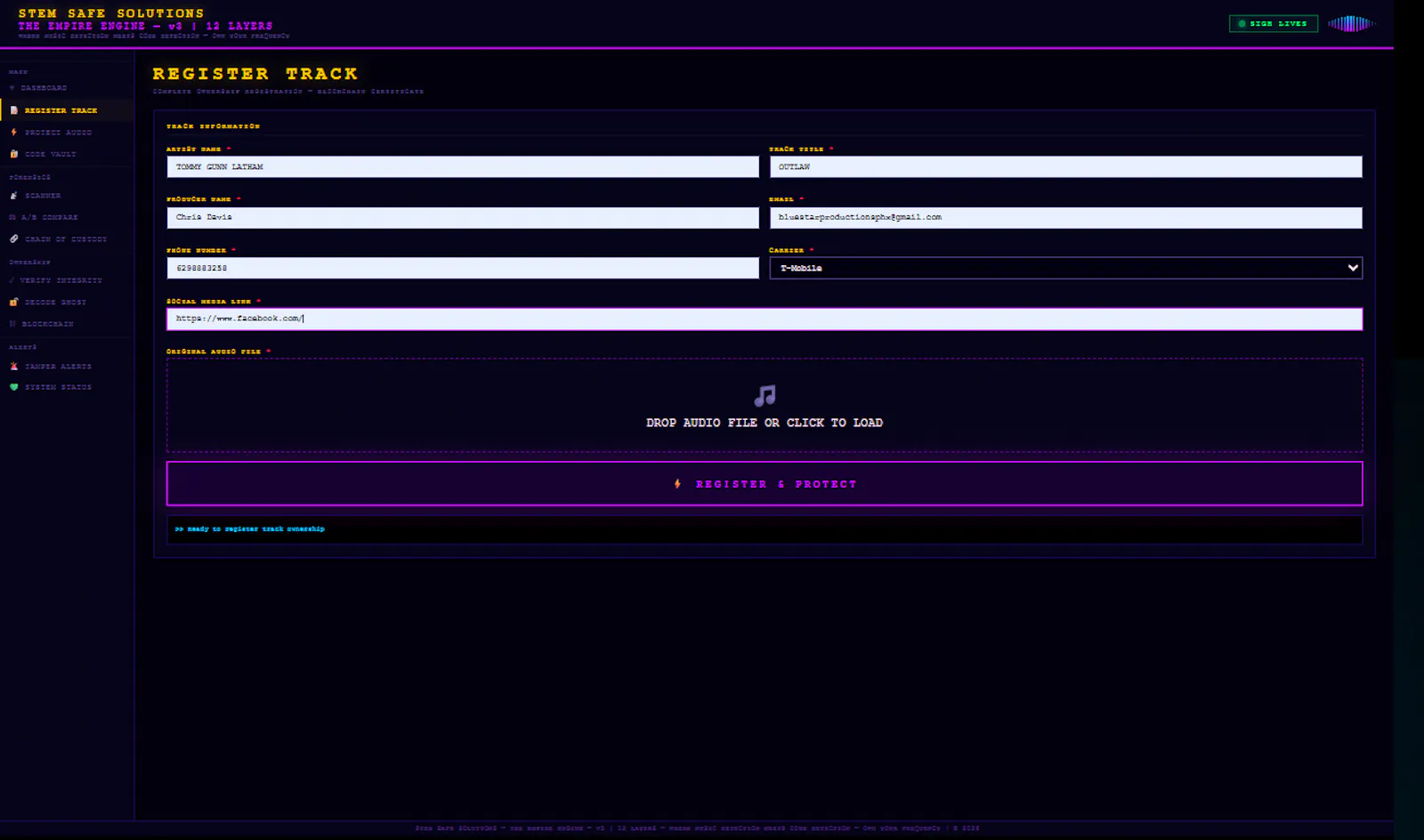The height and width of the screenshot is (840, 1424).
Task: Click the Track Information section label
Action: tap(213, 126)
